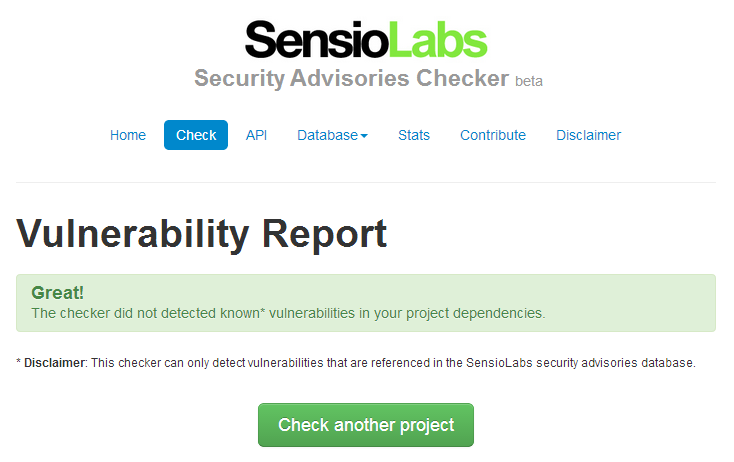Open the Home page link
This screenshot has height=462, width=734.
128,135
